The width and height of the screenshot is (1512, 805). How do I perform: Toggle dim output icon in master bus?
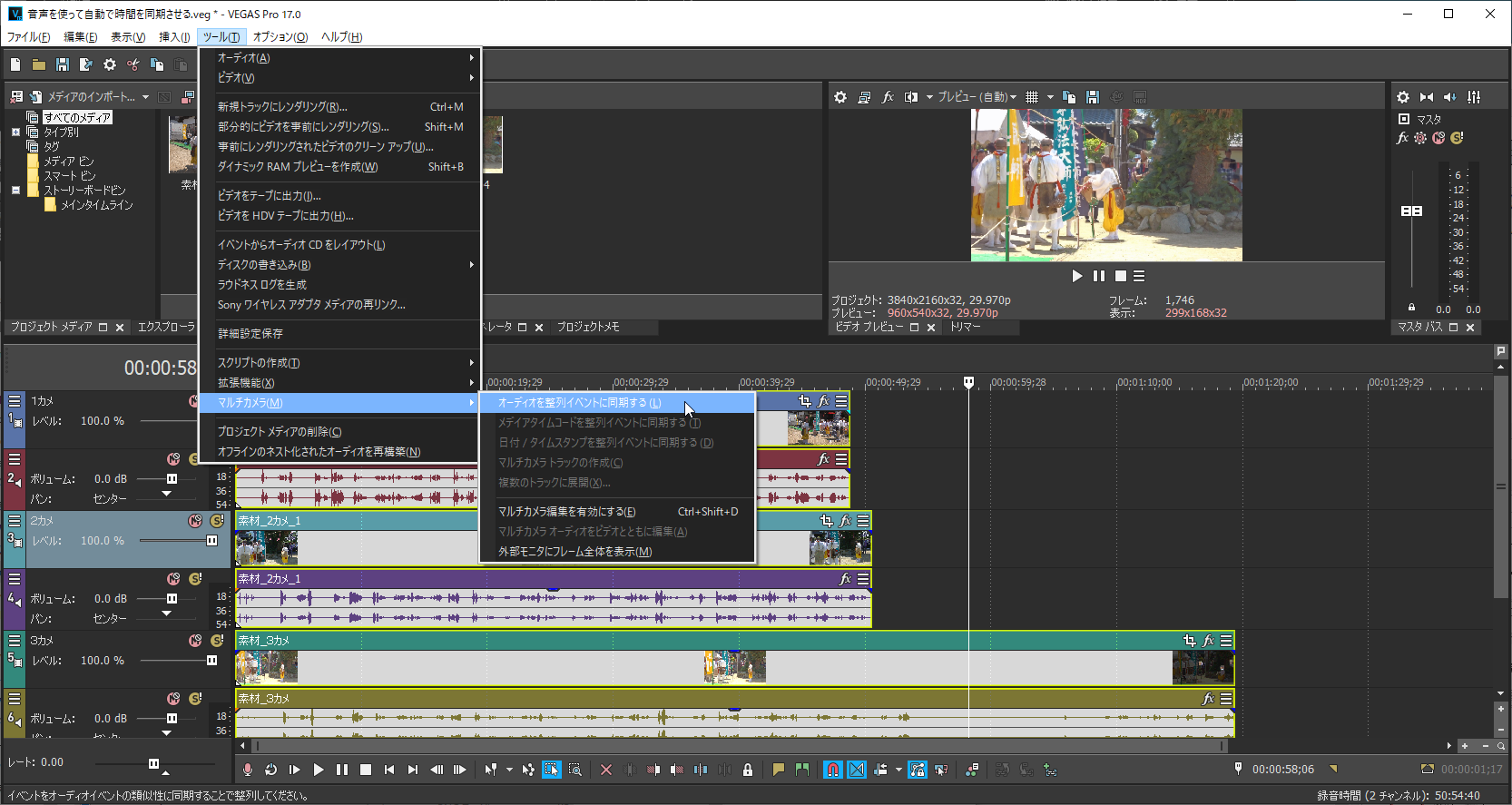coord(1450,97)
